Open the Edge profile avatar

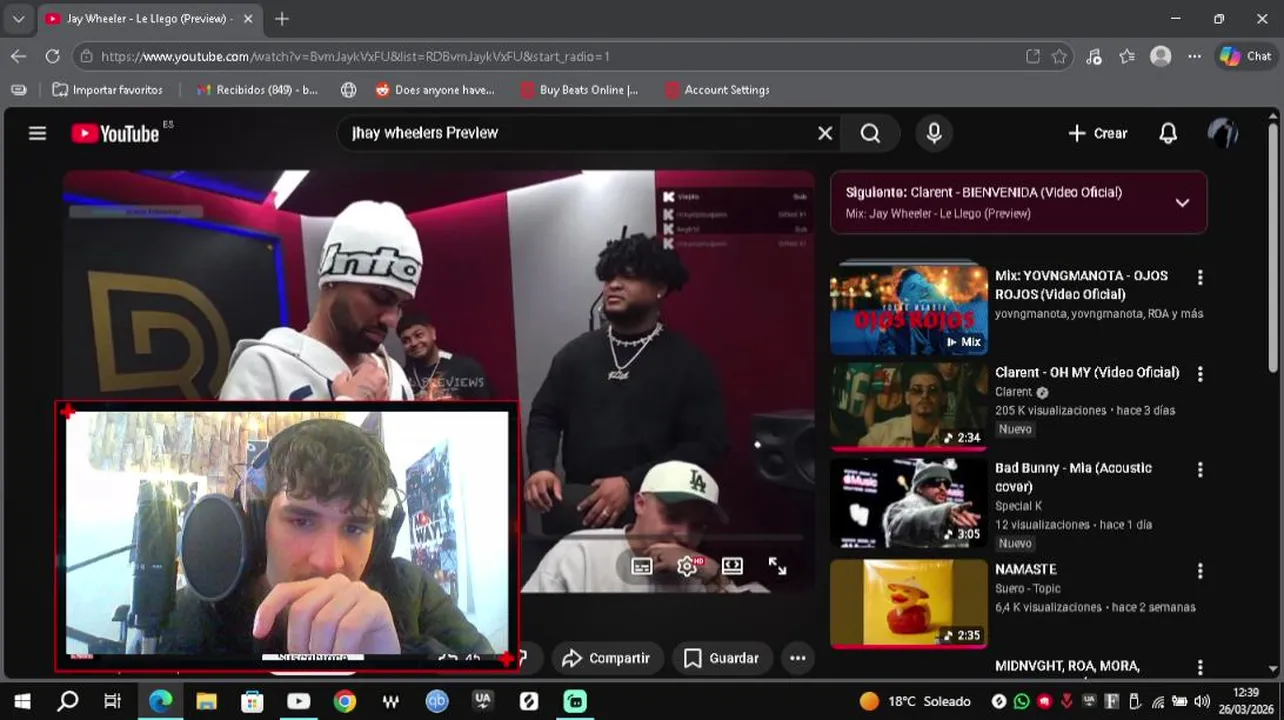[x=1160, y=57]
